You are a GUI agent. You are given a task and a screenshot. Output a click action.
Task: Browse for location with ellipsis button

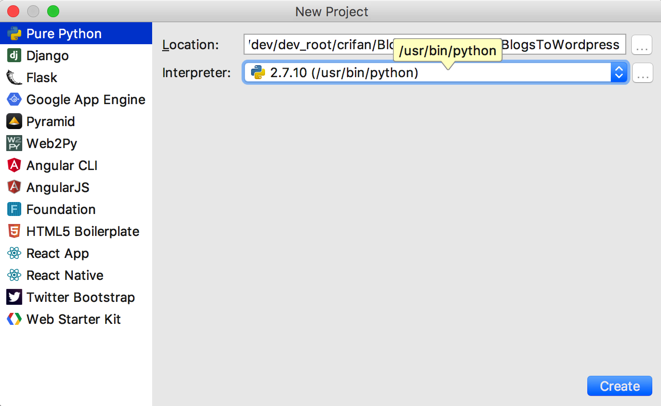(x=642, y=46)
